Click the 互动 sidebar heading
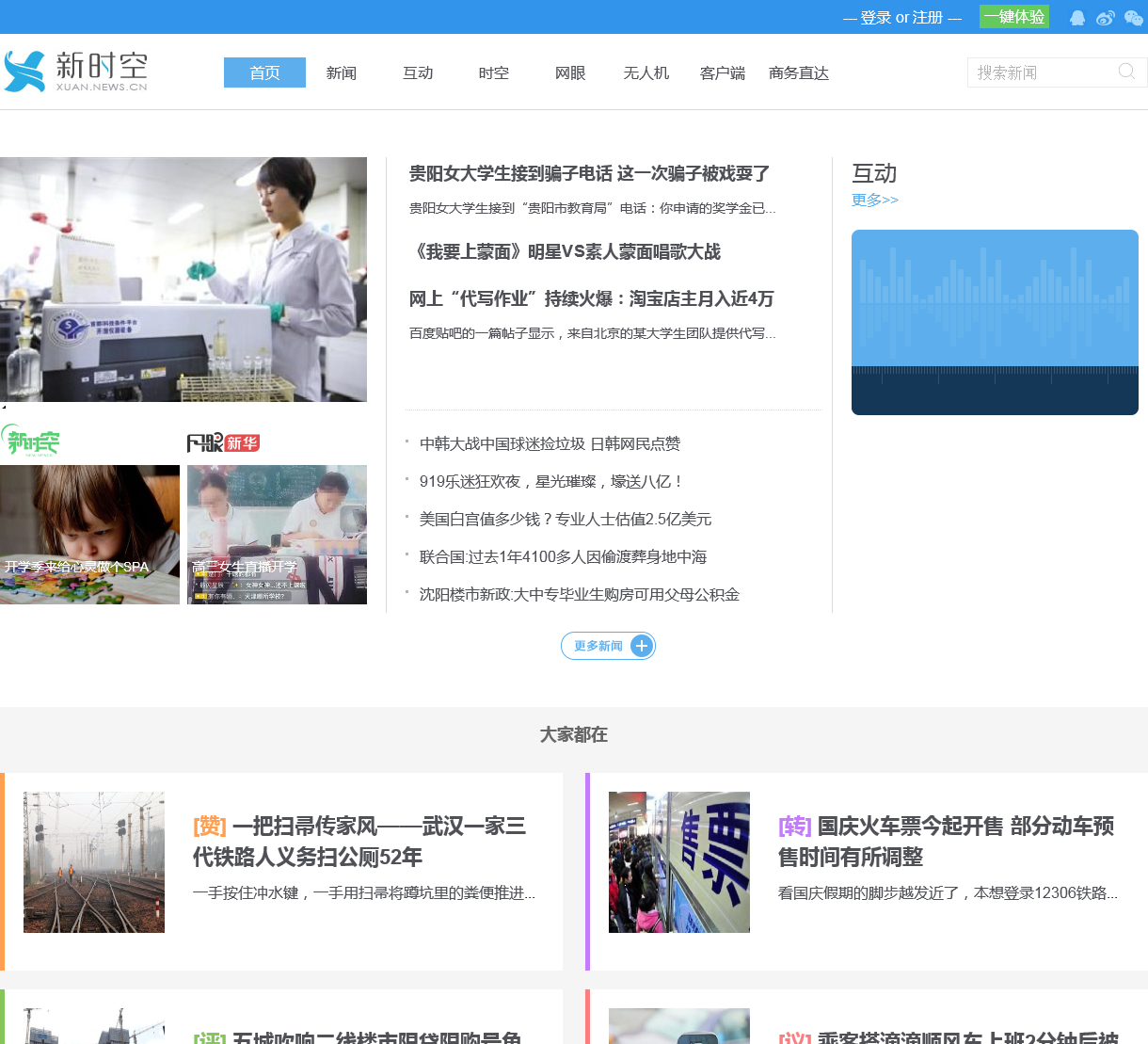 click(874, 173)
